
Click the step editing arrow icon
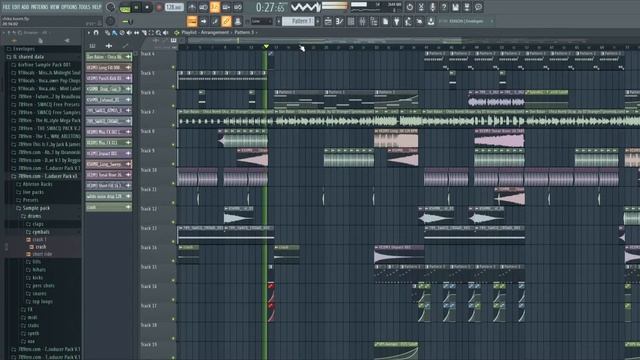point(203,21)
